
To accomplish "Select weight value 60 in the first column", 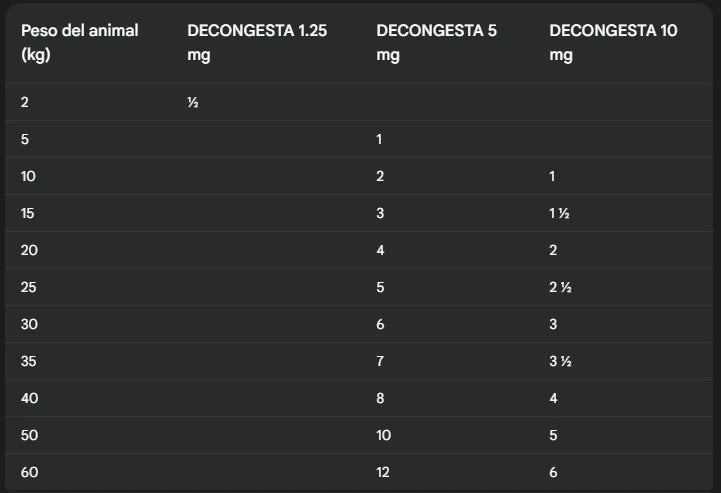I will 29,472.
